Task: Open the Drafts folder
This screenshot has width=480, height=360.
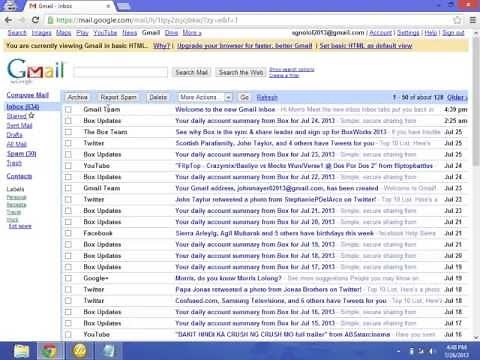Action: click(15, 135)
